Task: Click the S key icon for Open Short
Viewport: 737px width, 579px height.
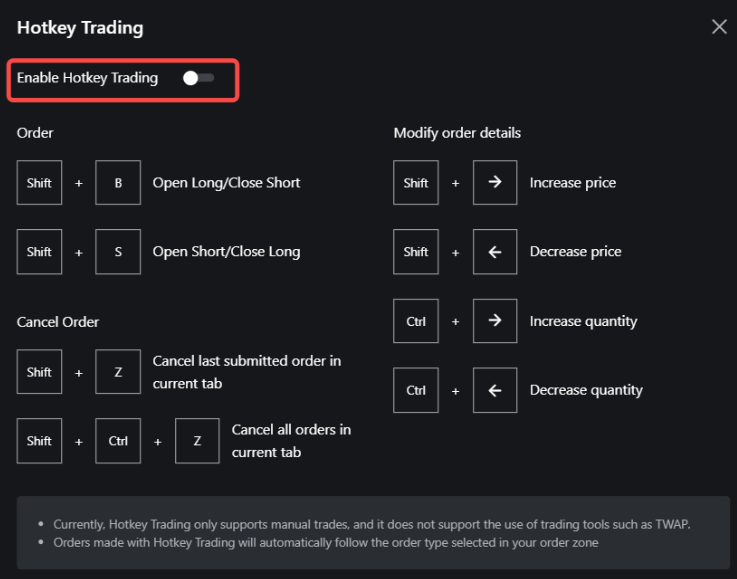Action: point(118,252)
